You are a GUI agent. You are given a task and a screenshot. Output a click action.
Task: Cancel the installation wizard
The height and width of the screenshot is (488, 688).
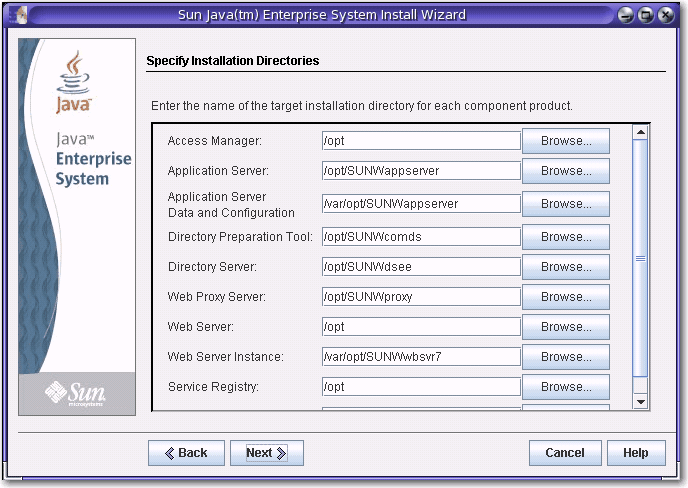tap(565, 453)
